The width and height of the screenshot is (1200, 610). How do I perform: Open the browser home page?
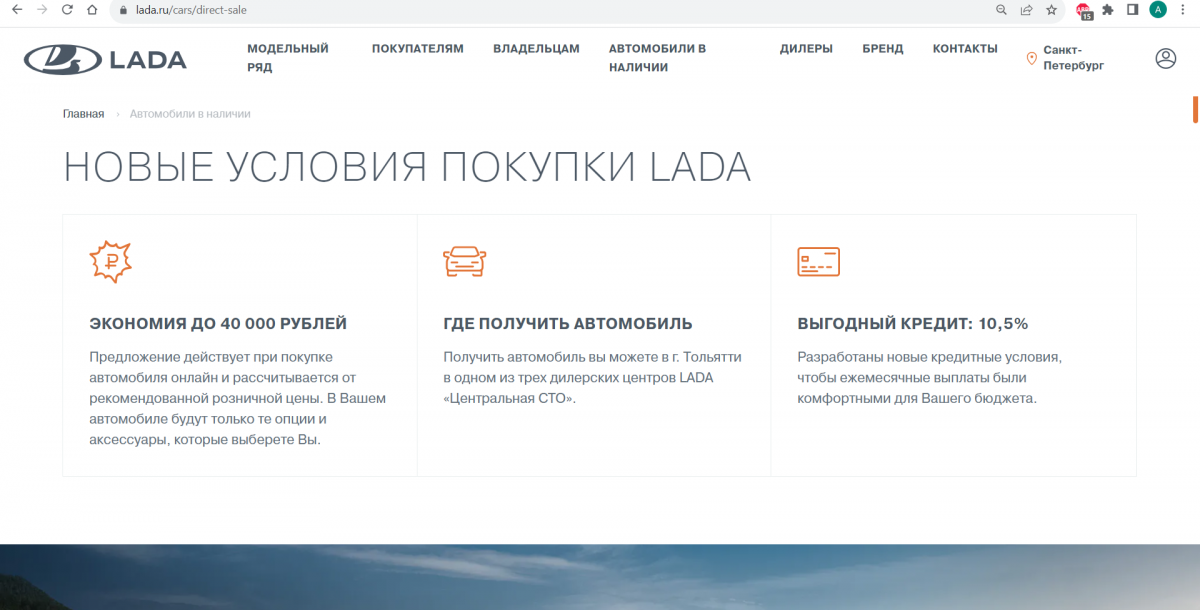(92, 10)
